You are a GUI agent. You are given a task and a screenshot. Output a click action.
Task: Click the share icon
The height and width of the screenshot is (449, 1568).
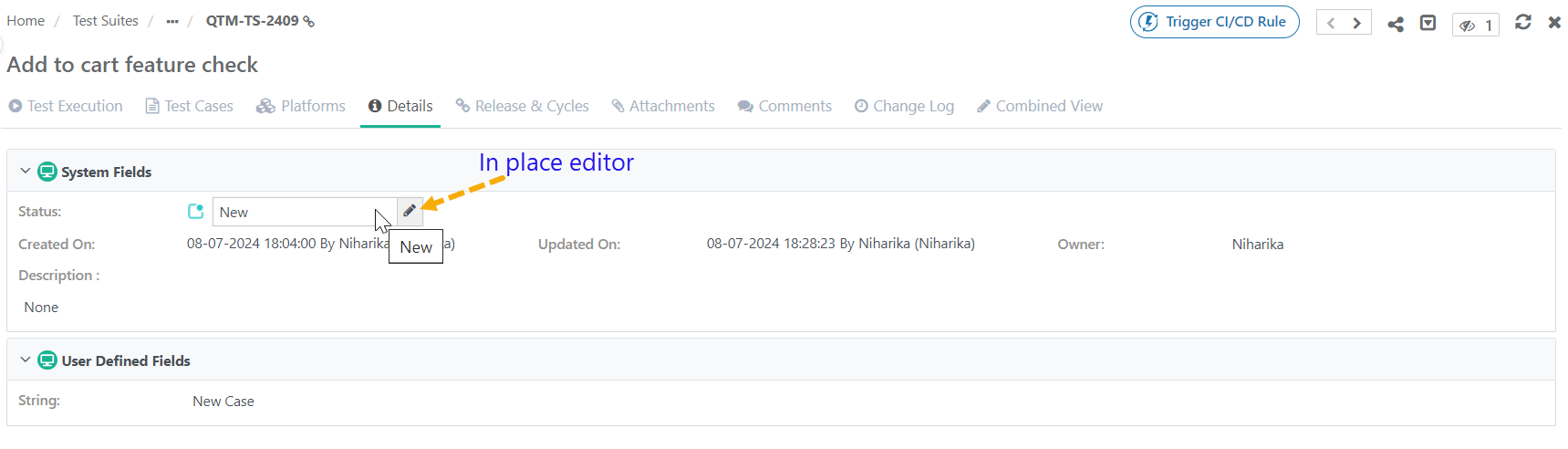tap(1396, 24)
